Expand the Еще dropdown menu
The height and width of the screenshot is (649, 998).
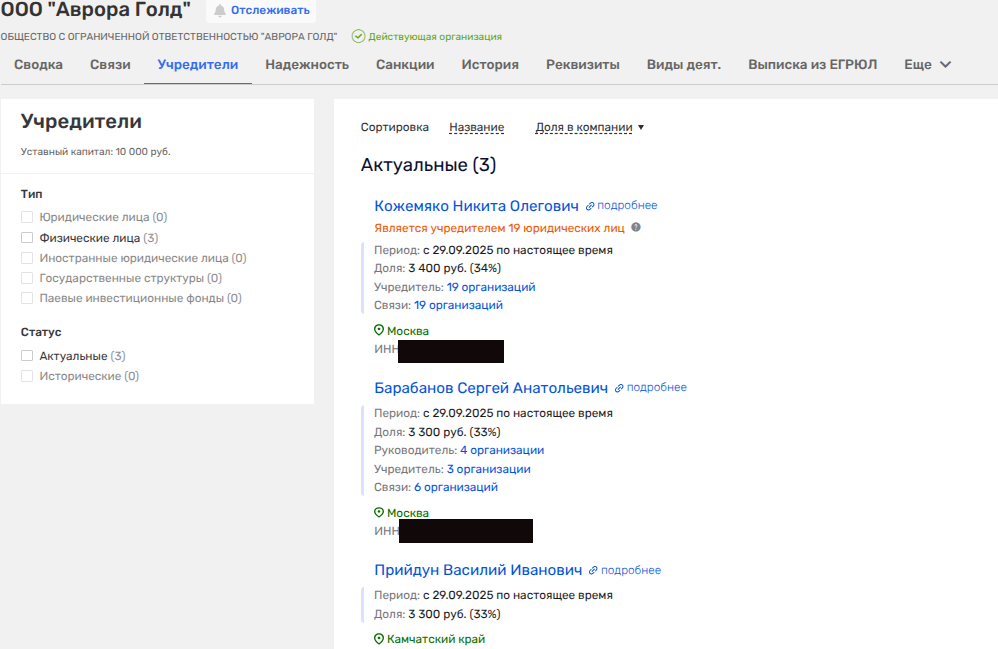point(927,65)
